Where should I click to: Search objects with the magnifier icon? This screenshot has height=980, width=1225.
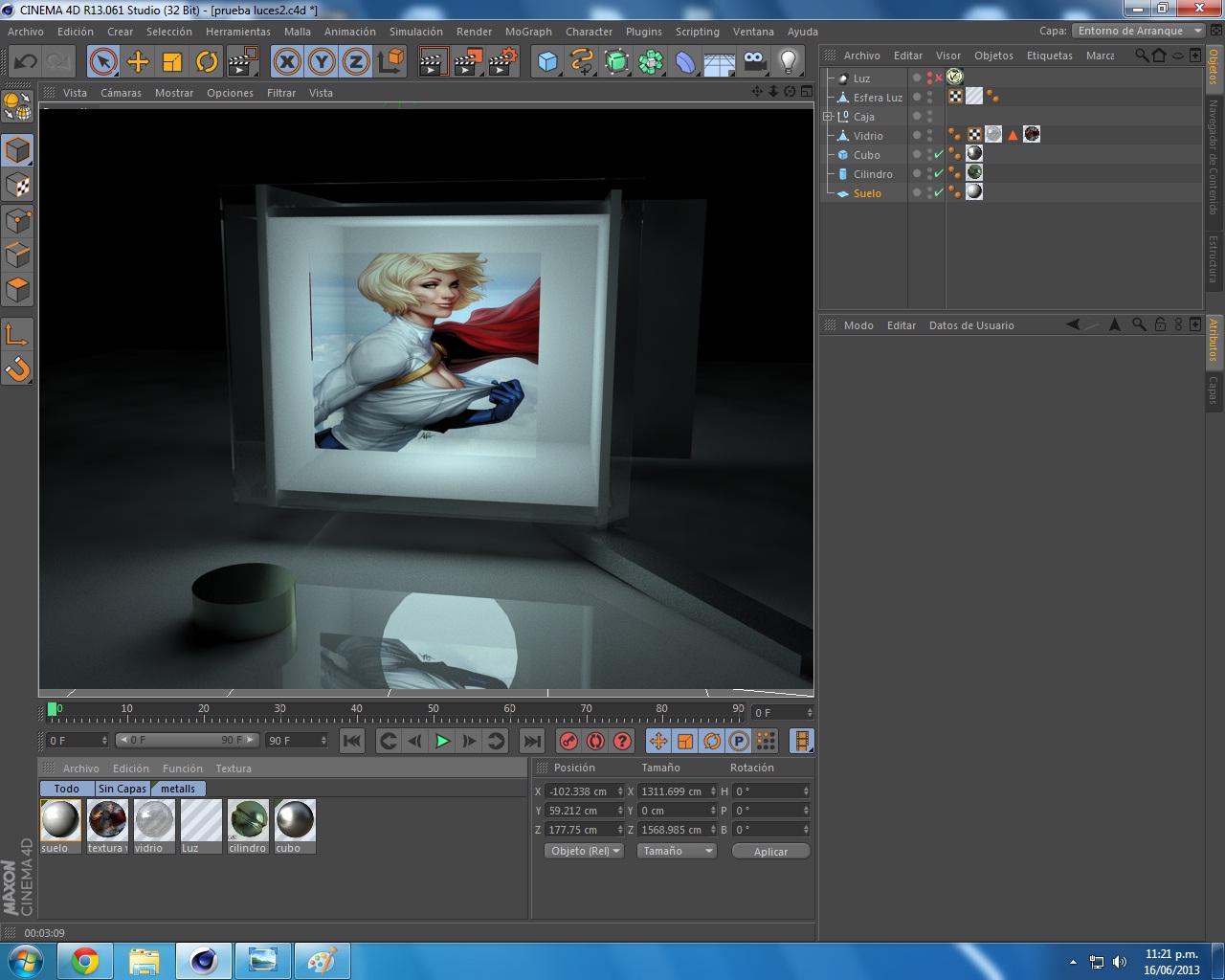tap(1142, 56)
